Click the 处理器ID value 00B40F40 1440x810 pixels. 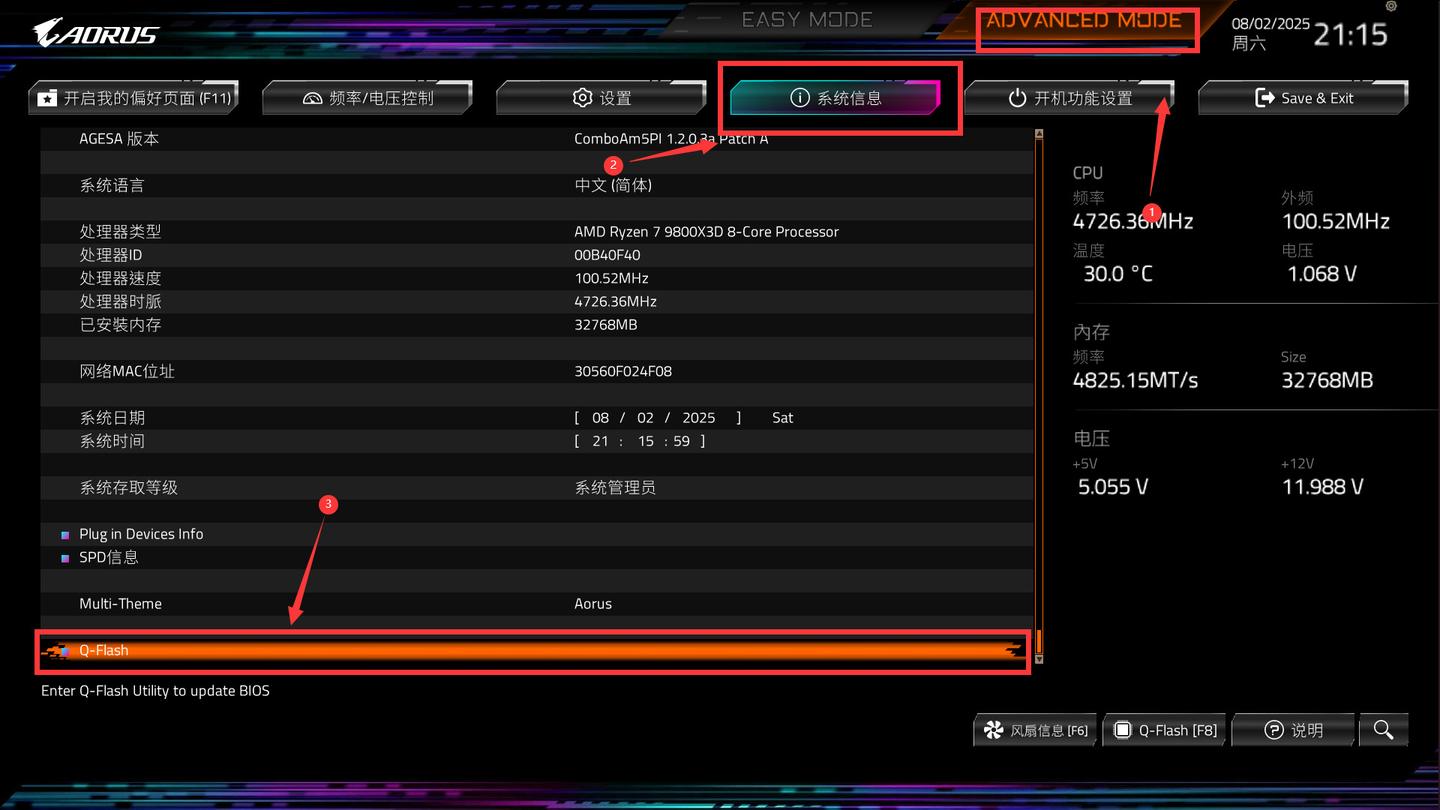click(607, 255)
